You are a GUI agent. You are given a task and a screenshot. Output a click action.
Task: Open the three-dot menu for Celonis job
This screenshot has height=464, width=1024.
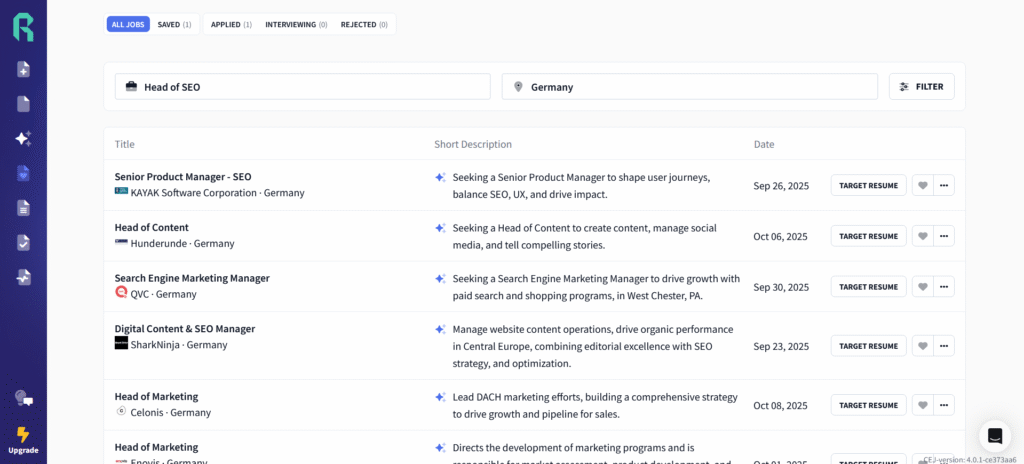pos(944,405)
